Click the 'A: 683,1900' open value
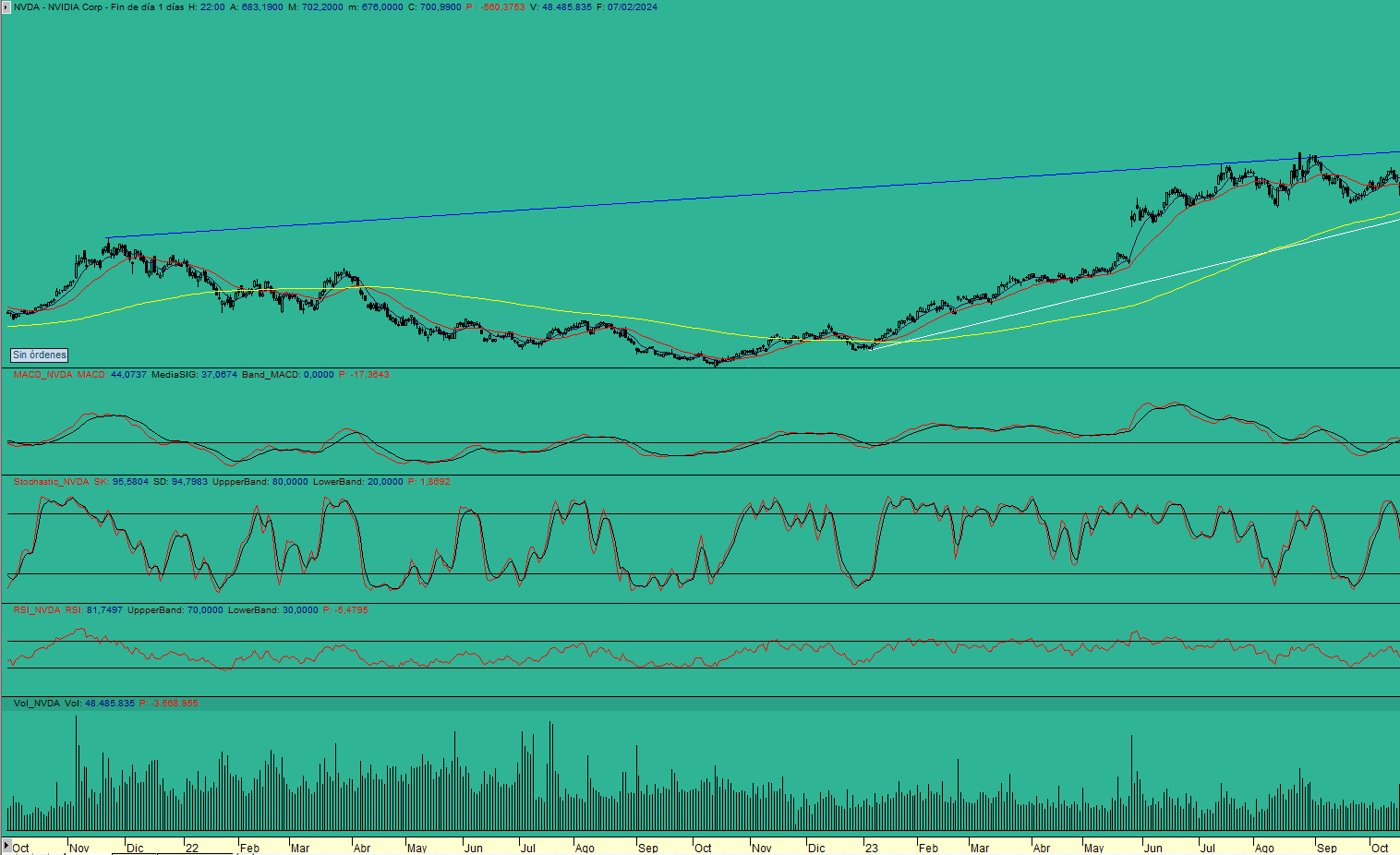The height and width of the screenshot is (855, 1400). pos(257,6)
